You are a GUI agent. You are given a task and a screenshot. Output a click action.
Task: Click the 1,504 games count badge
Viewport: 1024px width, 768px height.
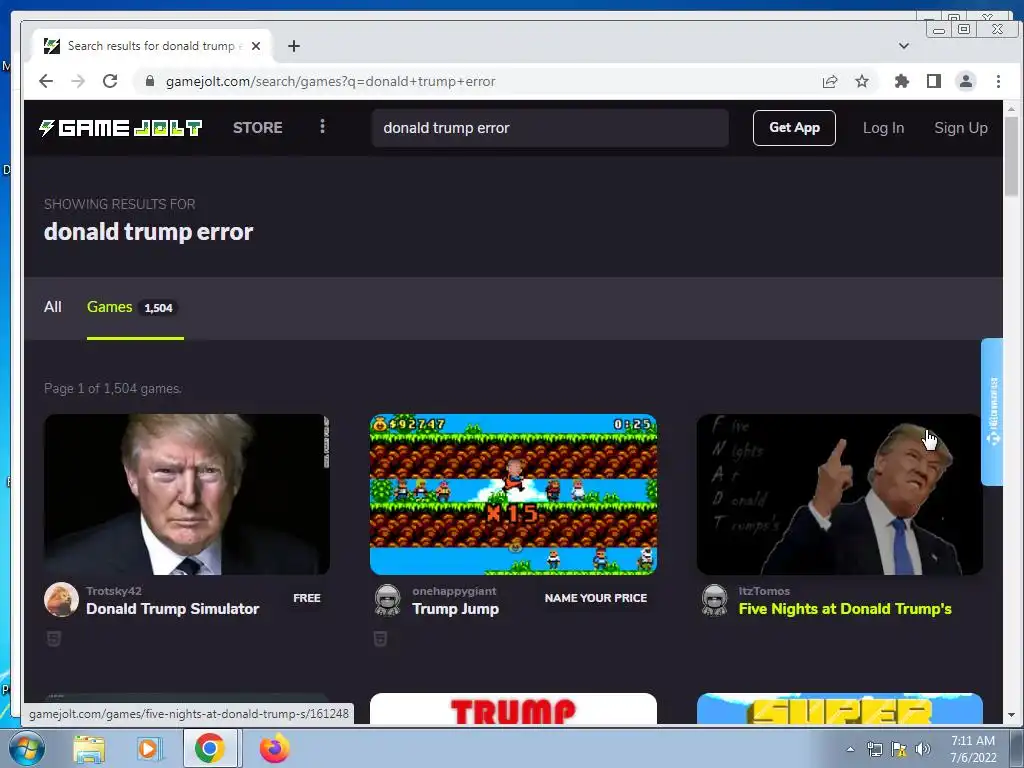coord(158,308)
